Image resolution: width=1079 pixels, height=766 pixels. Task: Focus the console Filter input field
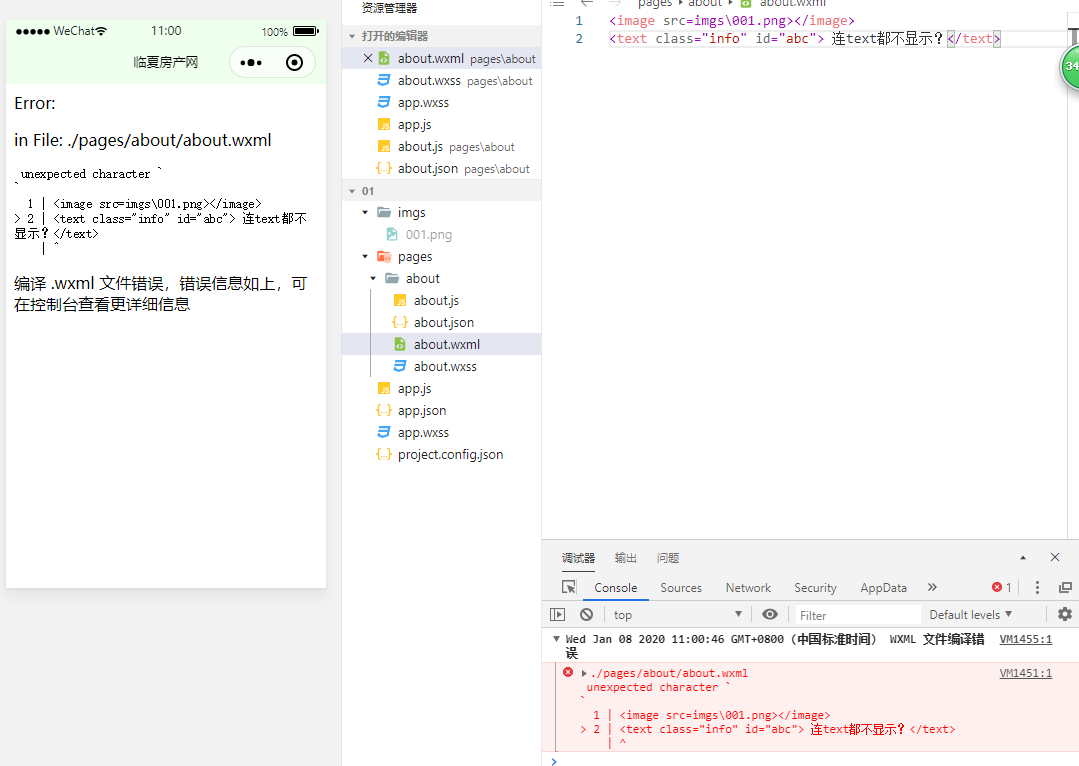(857, 615)
